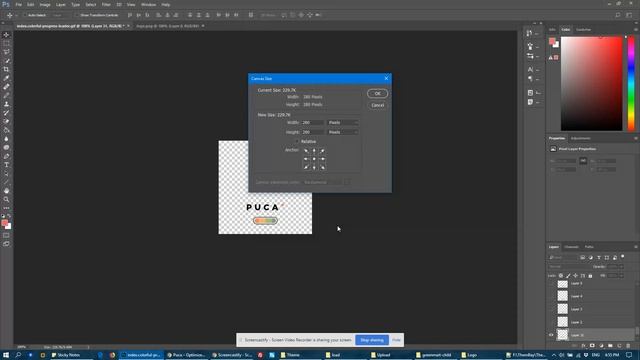640x360 pixels.
Task: Enable the Relative checkbox in Canvas Size
Action: 297,141
